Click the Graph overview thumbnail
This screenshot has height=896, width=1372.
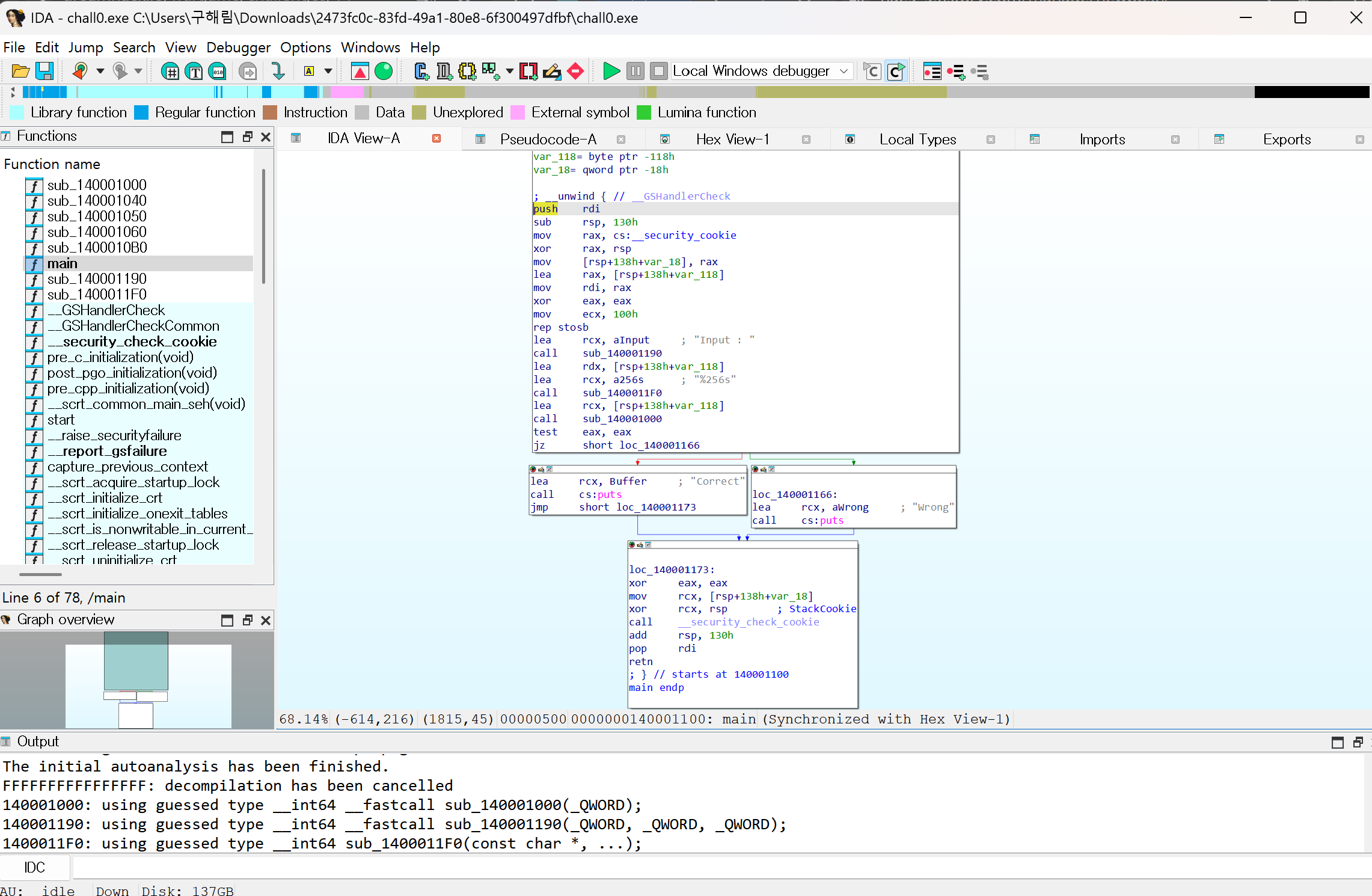[137, 680]
